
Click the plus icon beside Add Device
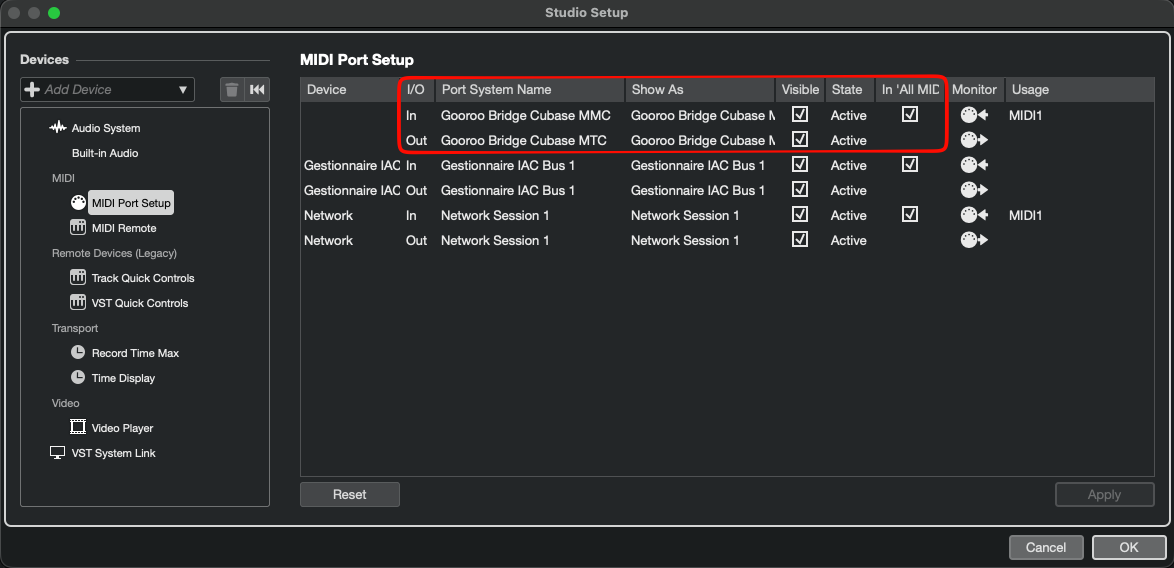[32, 90]
